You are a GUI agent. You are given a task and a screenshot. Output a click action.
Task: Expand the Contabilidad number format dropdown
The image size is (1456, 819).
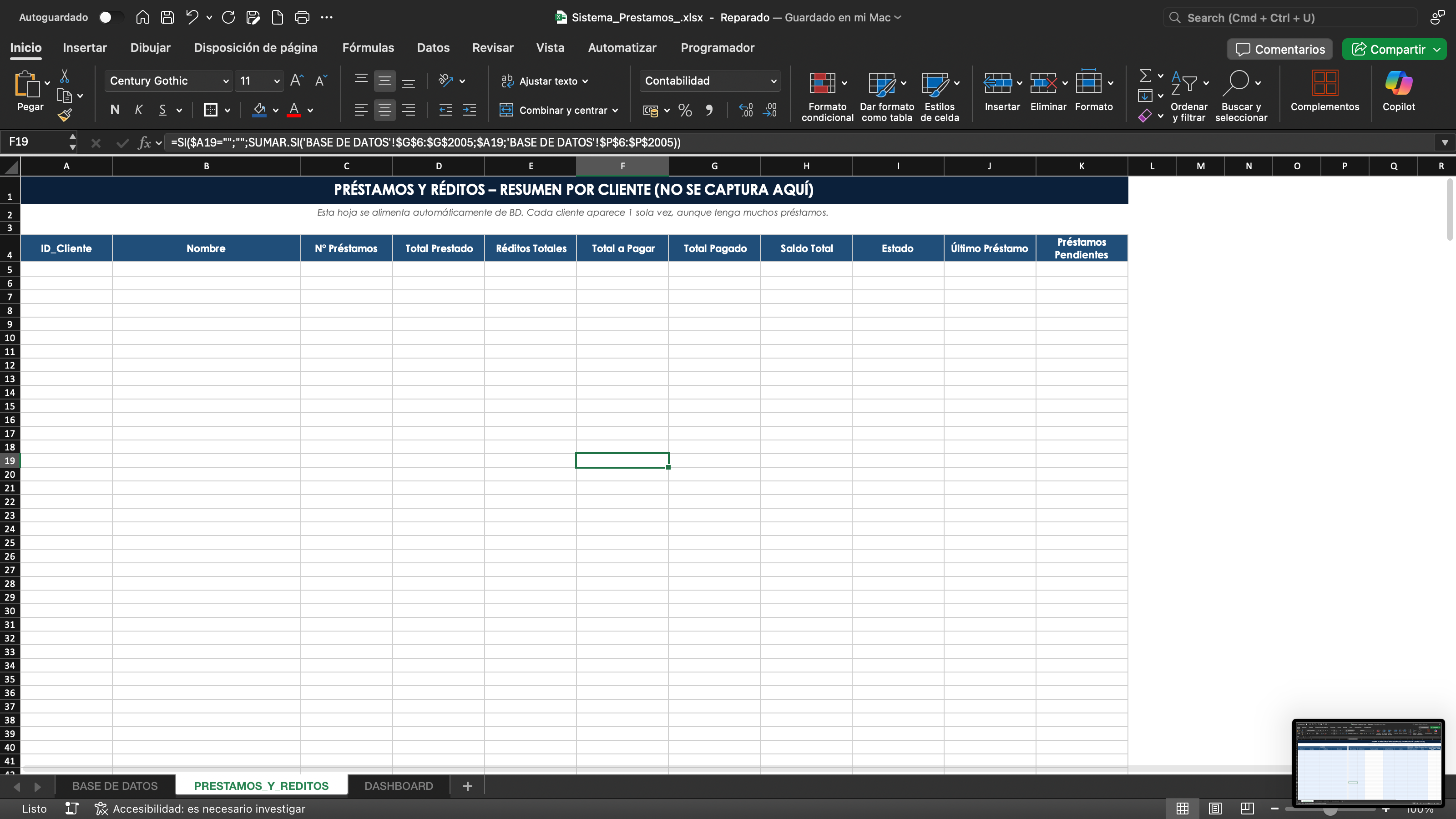(773, 81)
